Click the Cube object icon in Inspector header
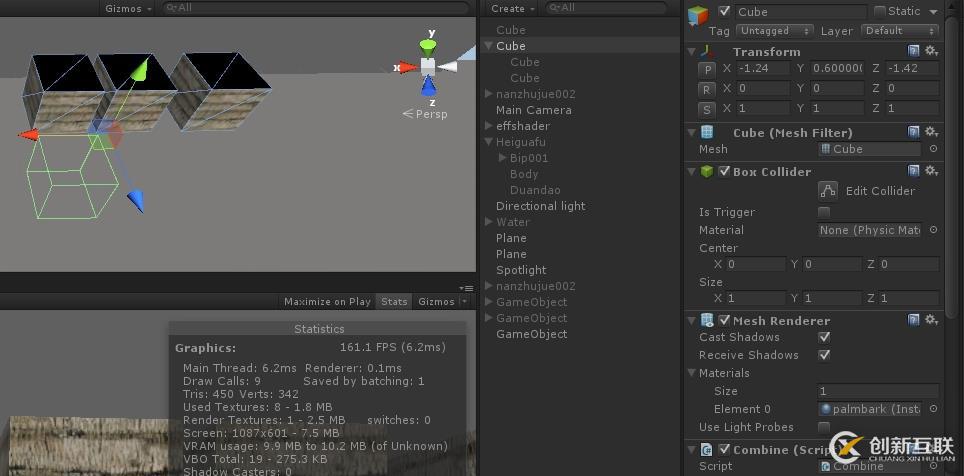The image size is (964, 476). point(698,15)
